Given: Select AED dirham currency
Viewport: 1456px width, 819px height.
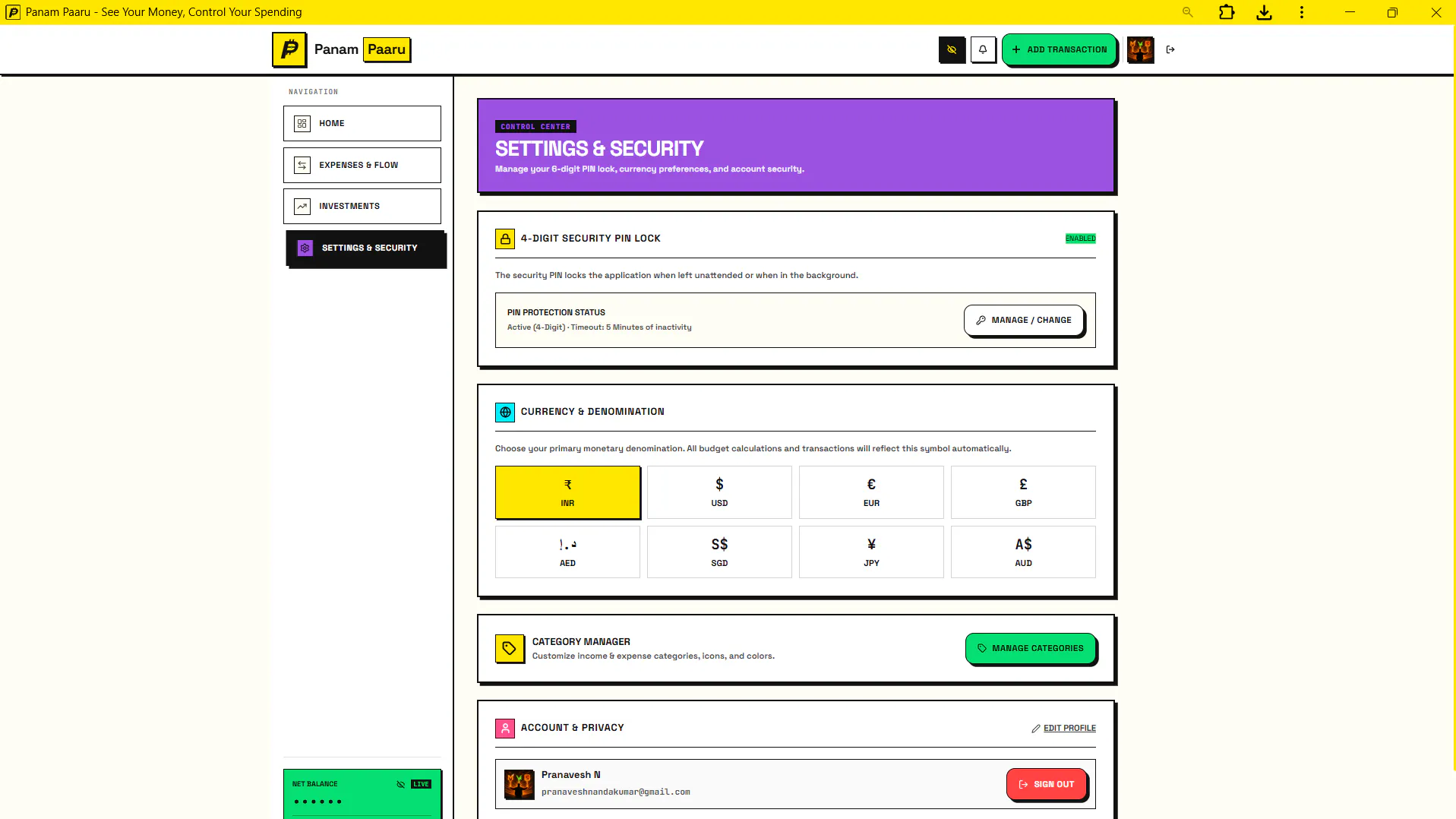Looking at the screenshot, I should click(x=567, y=552).
